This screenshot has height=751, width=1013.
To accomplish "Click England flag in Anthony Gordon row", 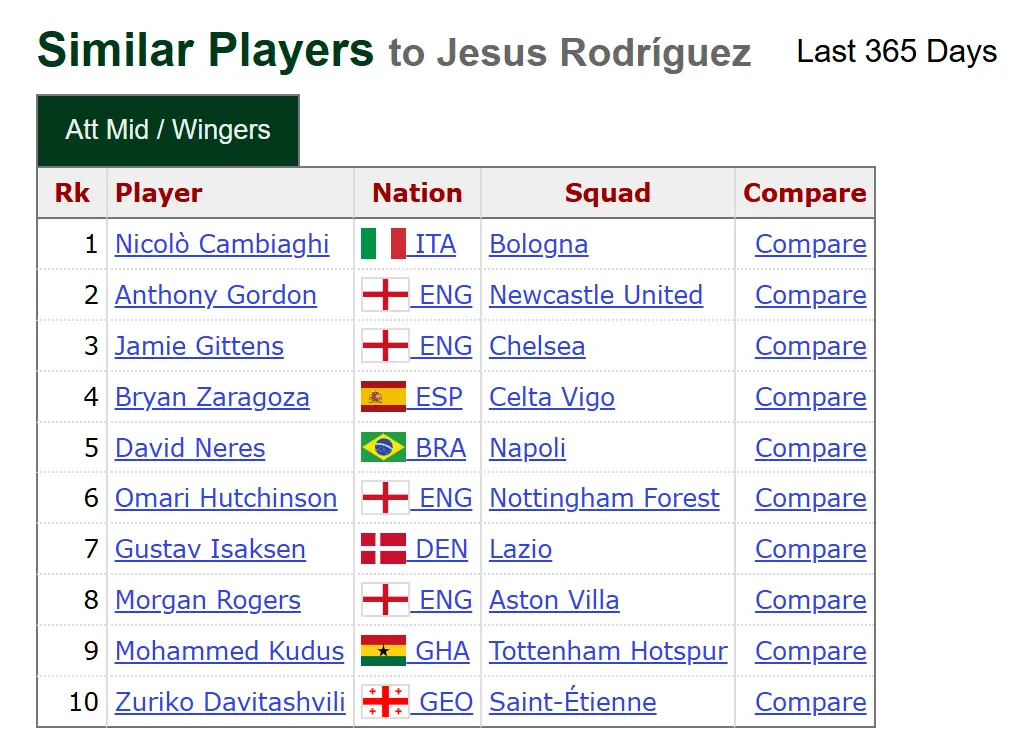I will coord(385,295).
